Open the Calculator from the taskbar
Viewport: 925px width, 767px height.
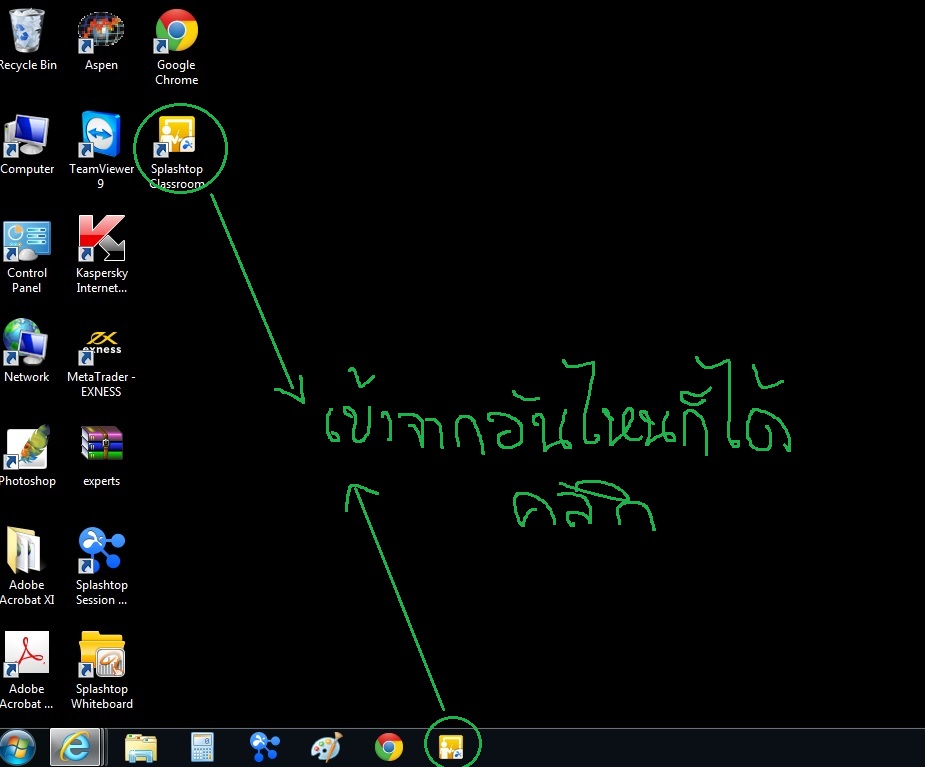(x=202, y=748)
